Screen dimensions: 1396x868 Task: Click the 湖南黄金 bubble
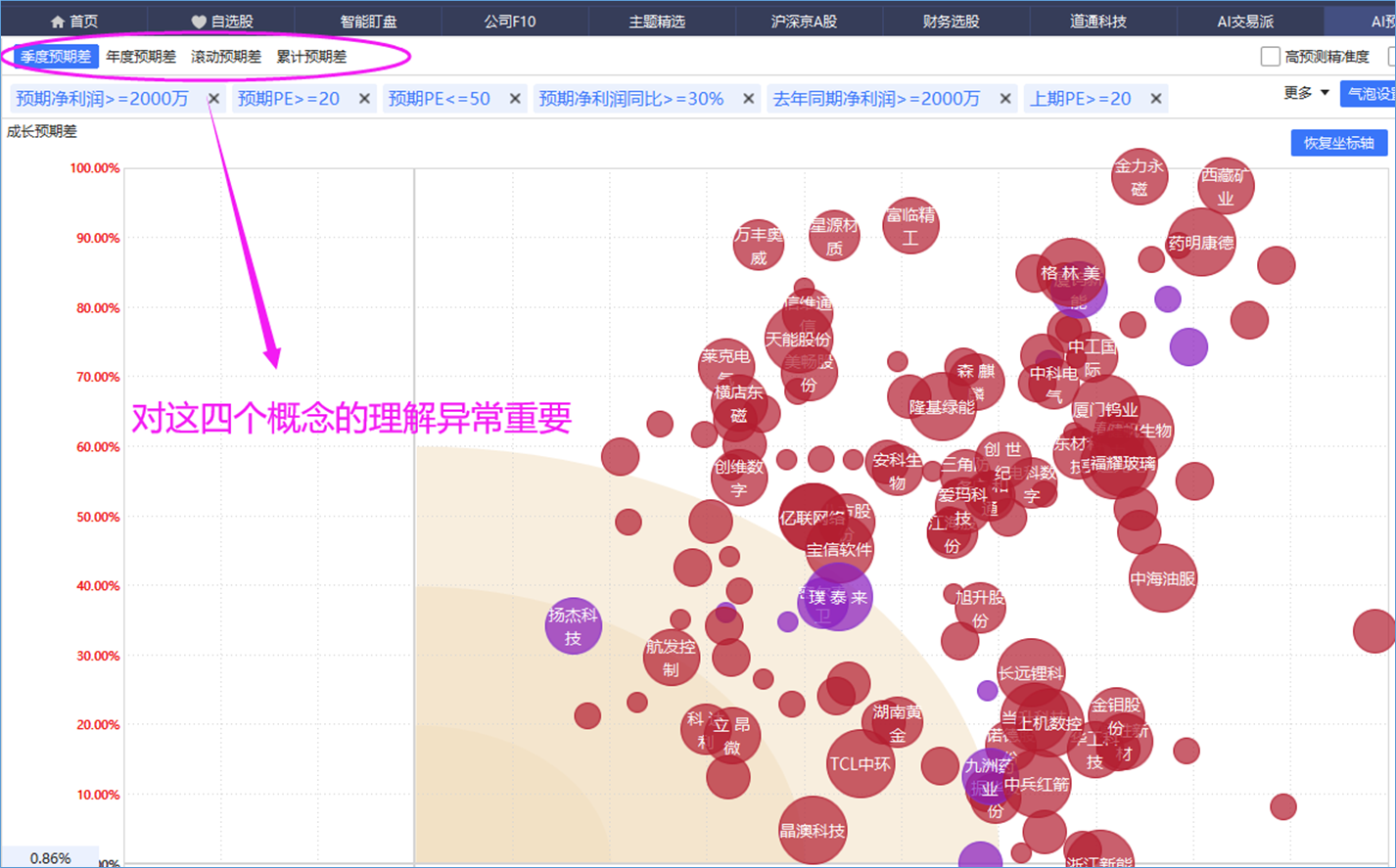tap(897, 723)
